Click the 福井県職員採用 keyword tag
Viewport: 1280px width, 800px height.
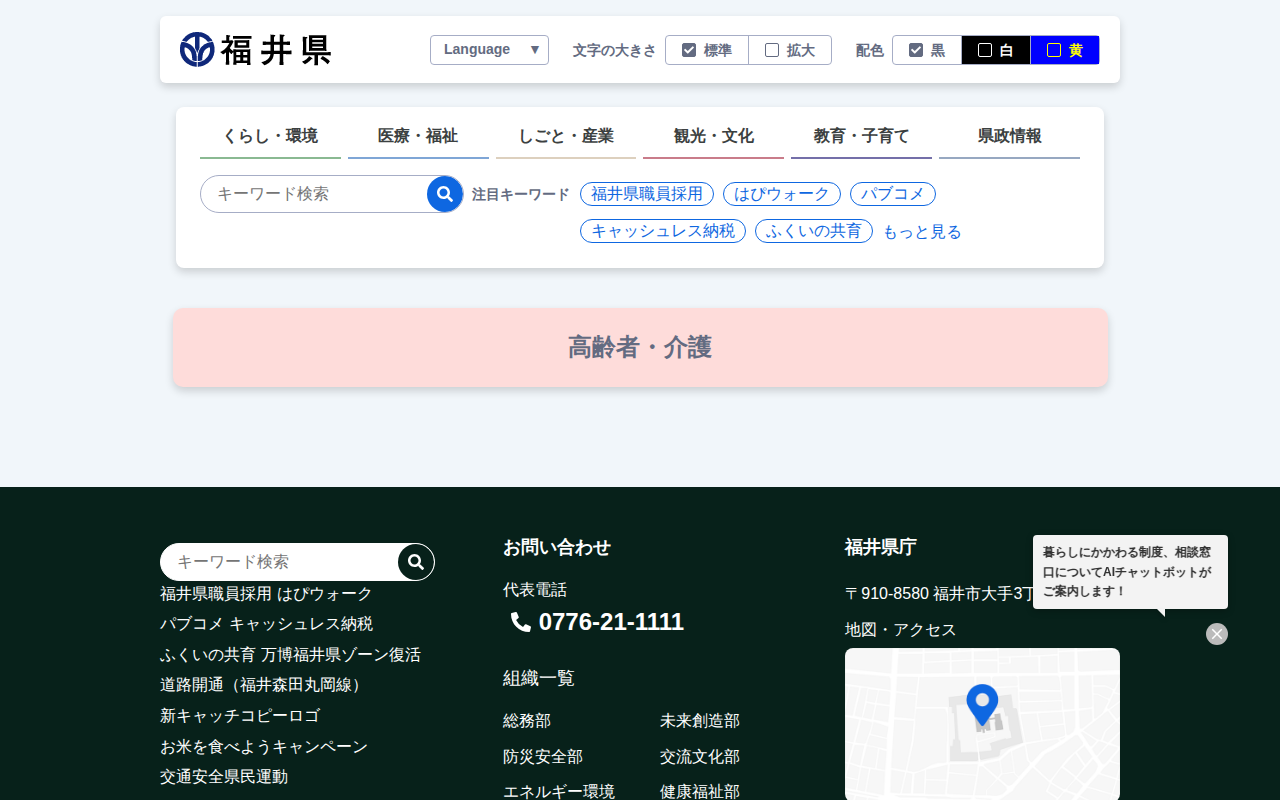coord(647,194)
